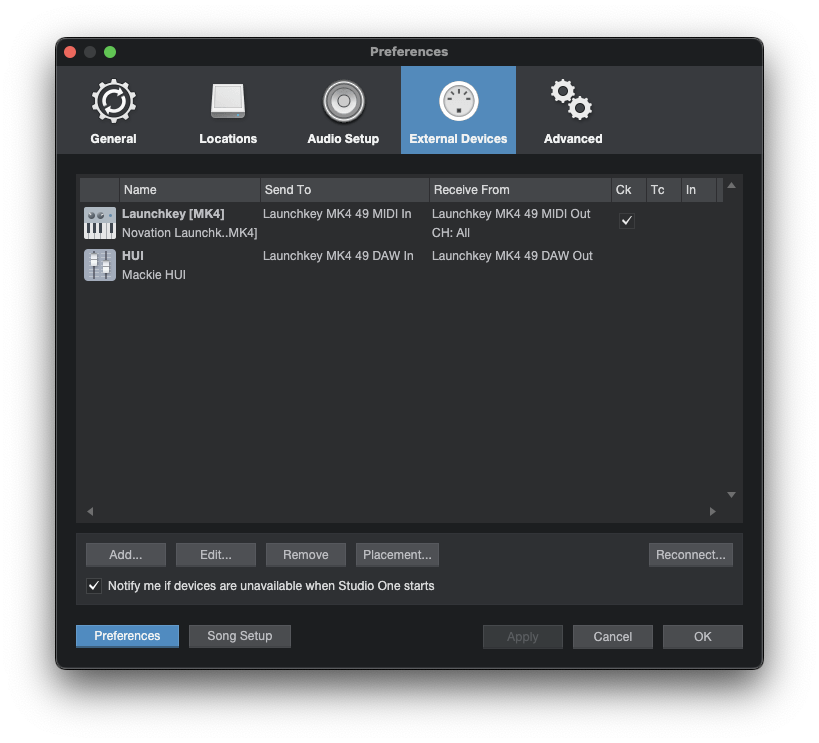
Task: Click 'Launchkey MK4 49 DAW In' cell
Action: pyautogui.click(x=338, y=256)
